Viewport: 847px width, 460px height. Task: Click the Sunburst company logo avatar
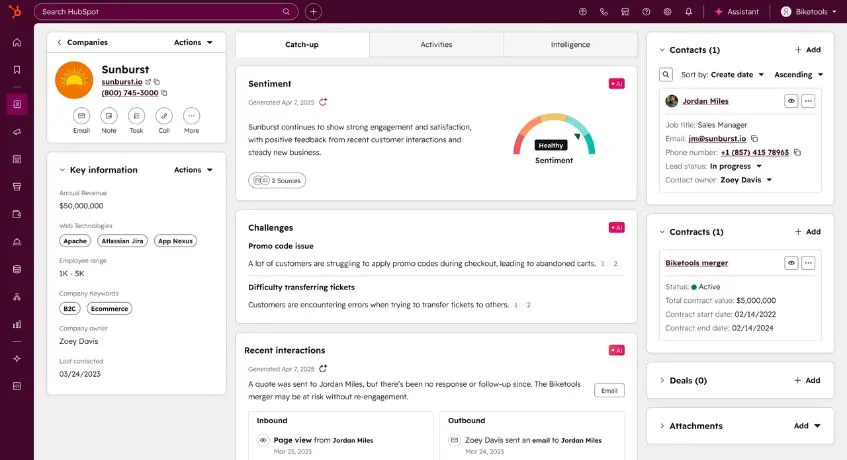click(x=74, y=80)
